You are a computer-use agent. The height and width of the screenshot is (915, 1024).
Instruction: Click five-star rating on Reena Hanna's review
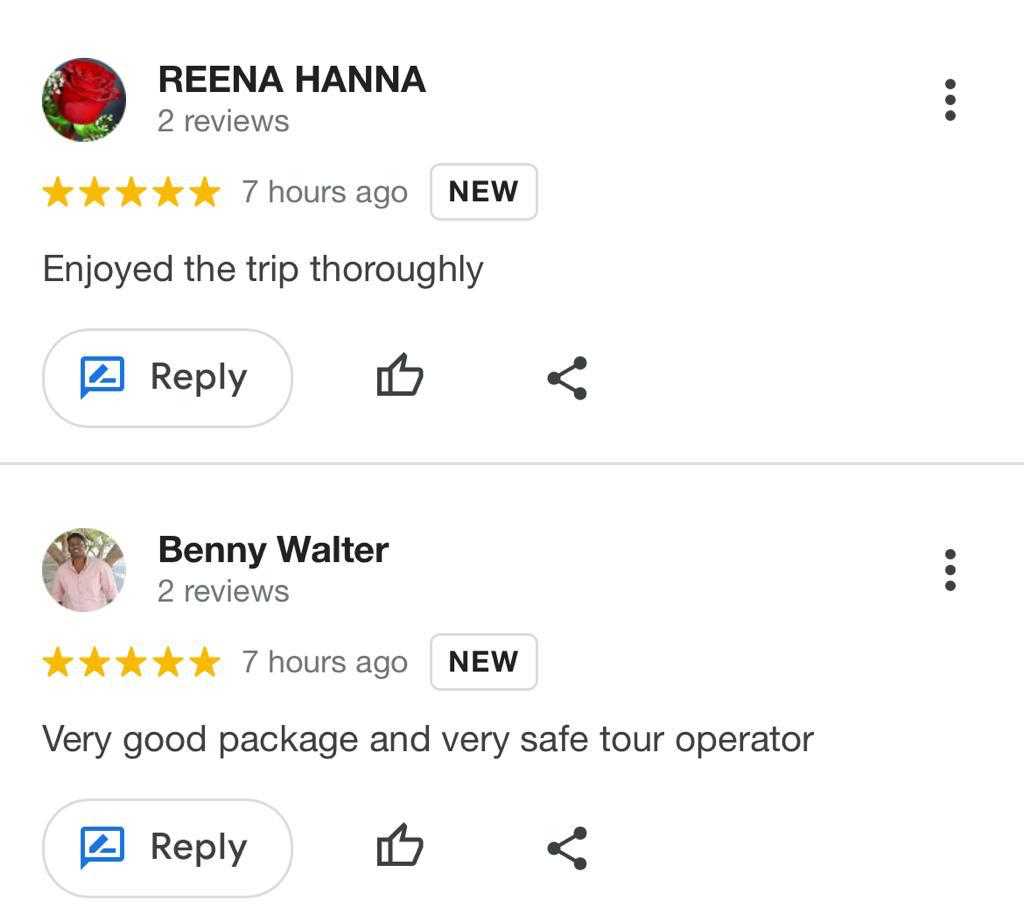[131, 192]
